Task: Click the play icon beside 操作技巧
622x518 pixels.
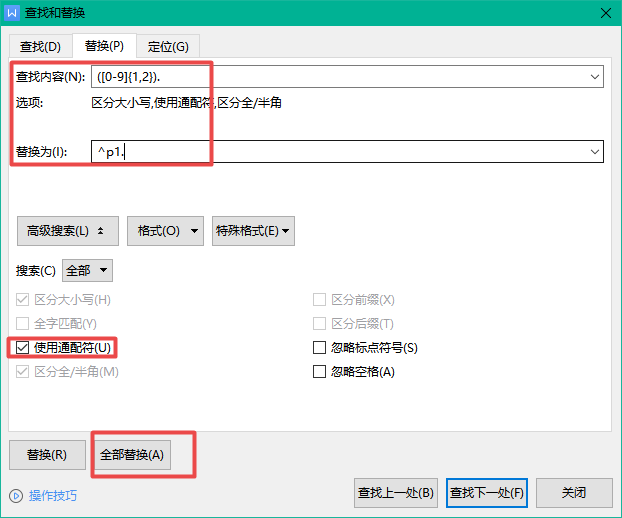Action: pos(16,495)
